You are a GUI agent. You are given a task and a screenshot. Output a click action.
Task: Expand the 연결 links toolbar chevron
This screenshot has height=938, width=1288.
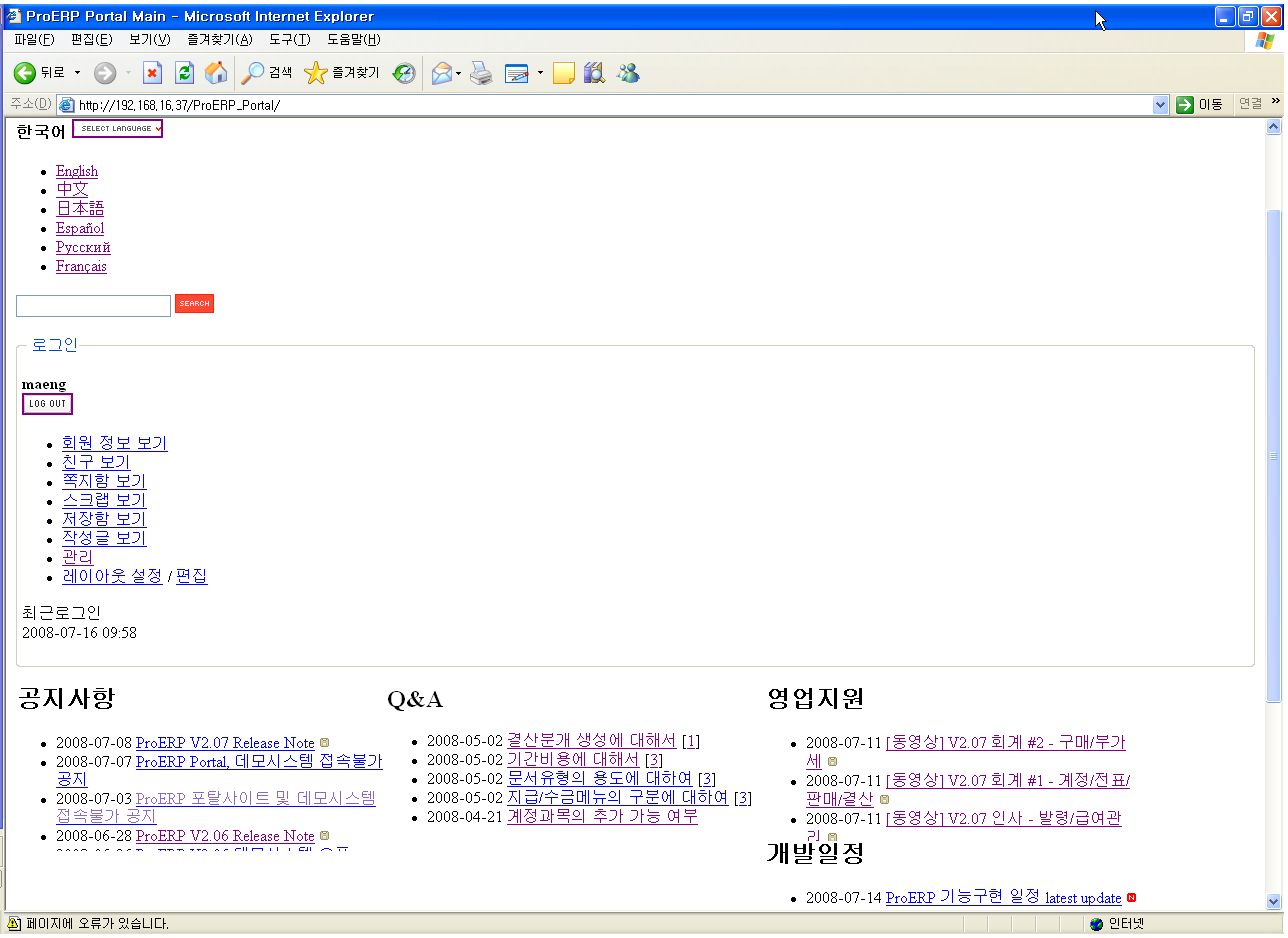(x=1275, y=102)
